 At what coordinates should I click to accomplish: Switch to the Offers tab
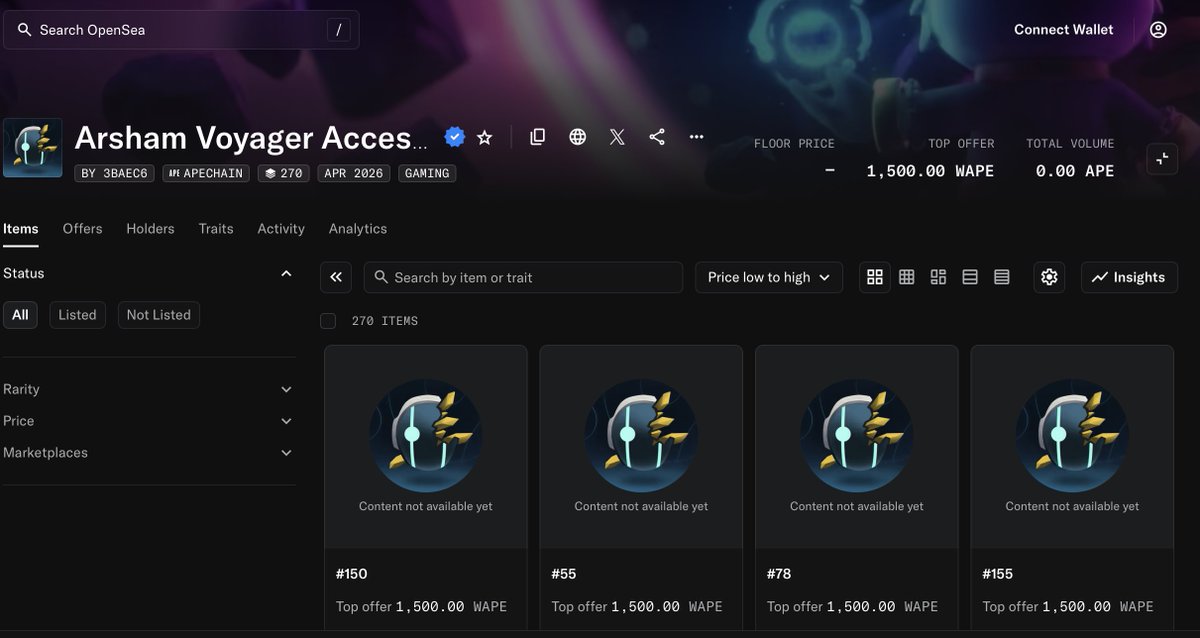click(x=82, y=229)
